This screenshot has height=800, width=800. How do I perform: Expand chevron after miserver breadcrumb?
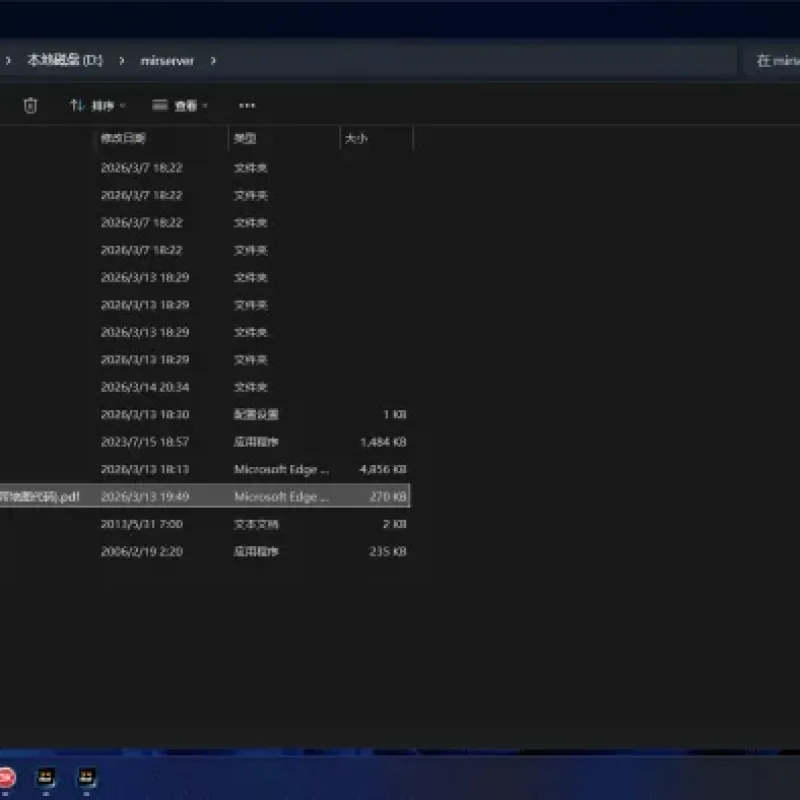[x=213, y=61]
